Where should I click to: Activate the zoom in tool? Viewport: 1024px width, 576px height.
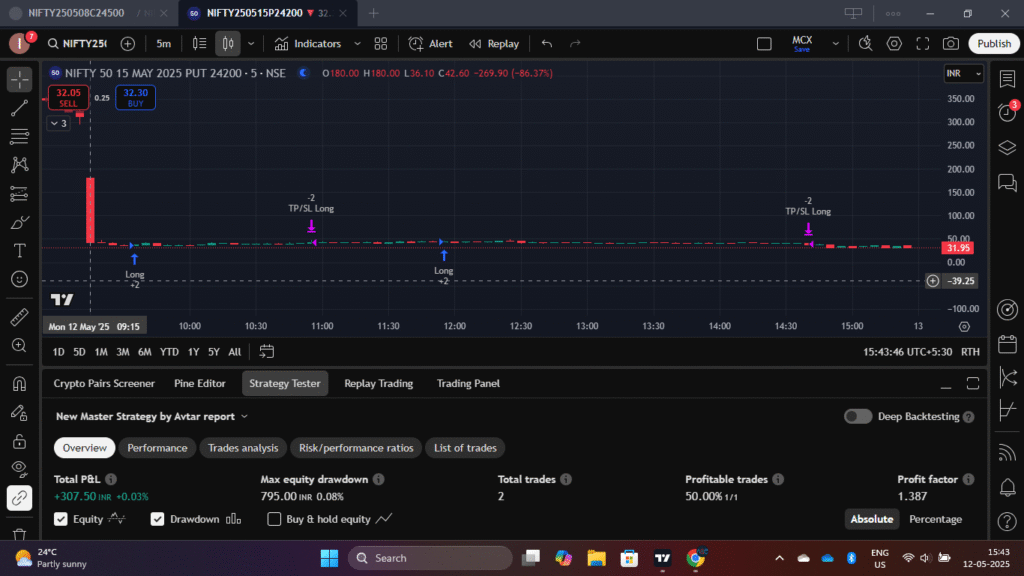coord(20,345)
